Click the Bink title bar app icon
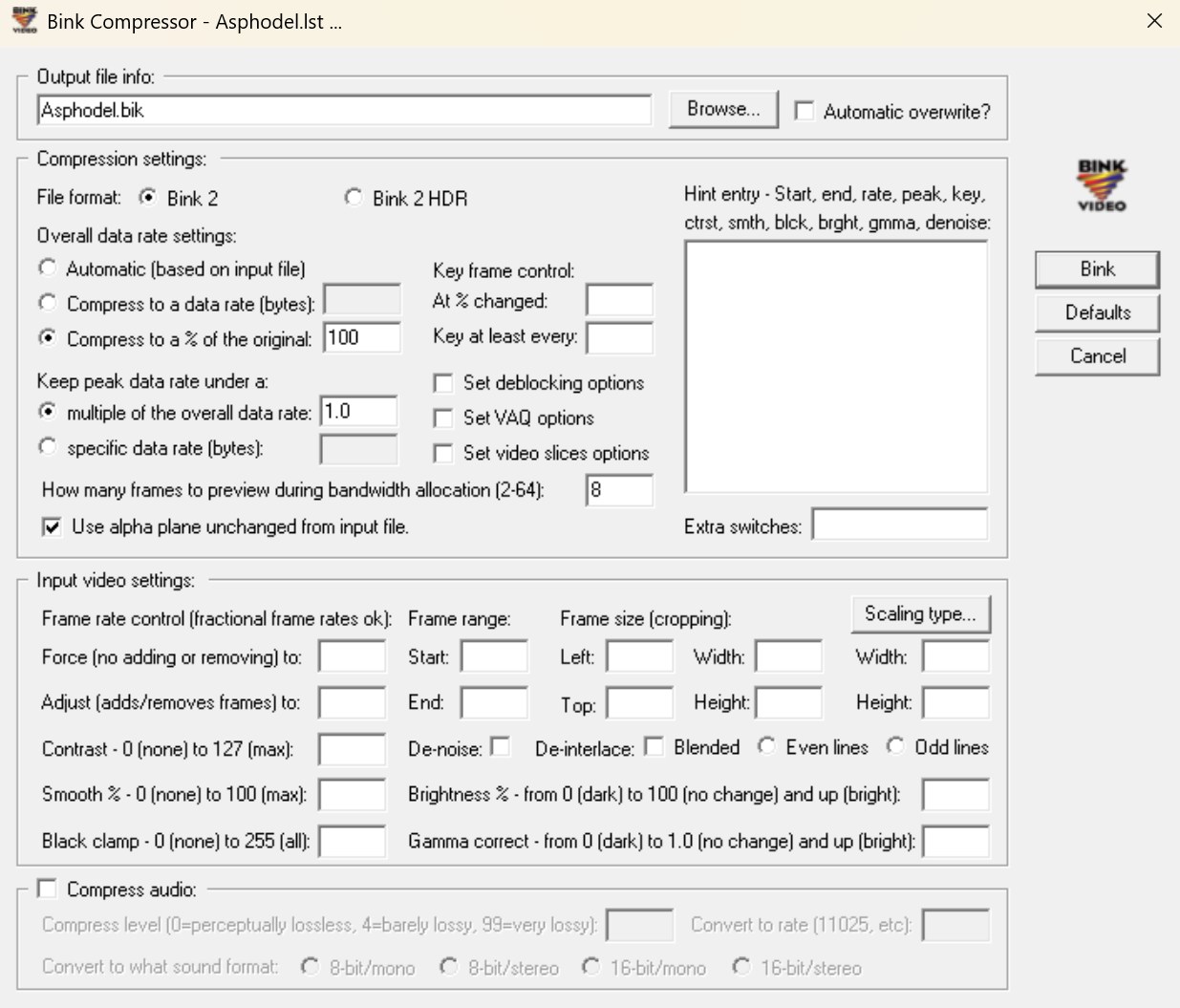The height and width of the screenshot is (1008, 1180). (24, 21)
